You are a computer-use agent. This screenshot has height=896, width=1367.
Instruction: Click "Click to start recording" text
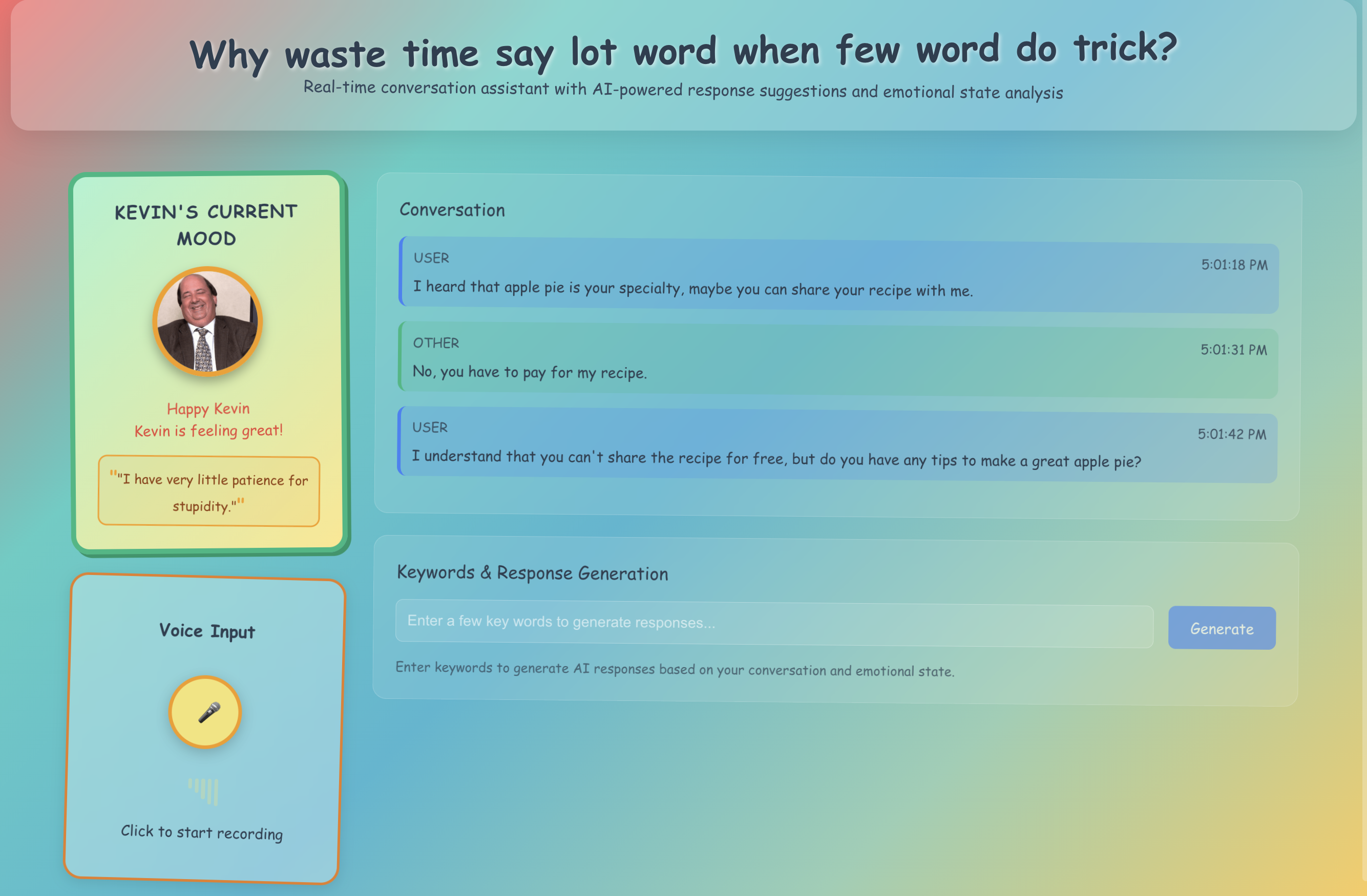click(202, 833)
